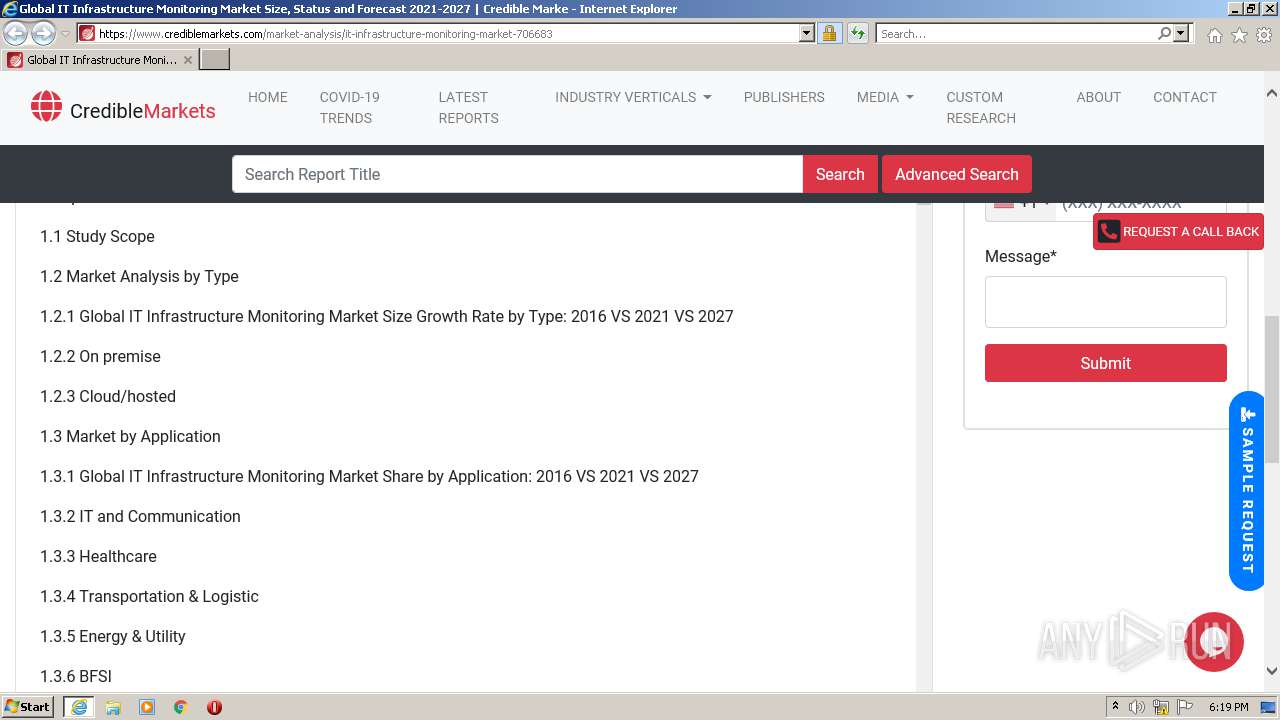Click the 1.3.6 BFSI line
This screenshot has width=1280, height=720.
(76, 676)
